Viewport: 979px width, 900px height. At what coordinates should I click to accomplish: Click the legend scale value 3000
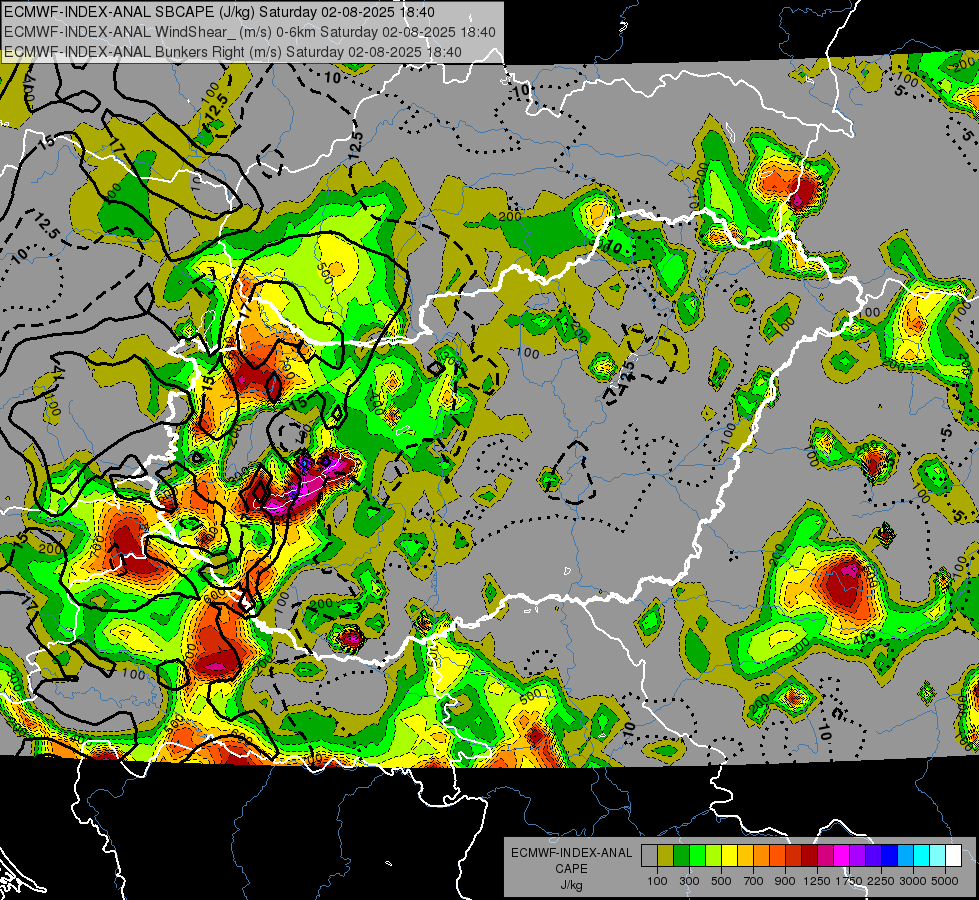913,881
